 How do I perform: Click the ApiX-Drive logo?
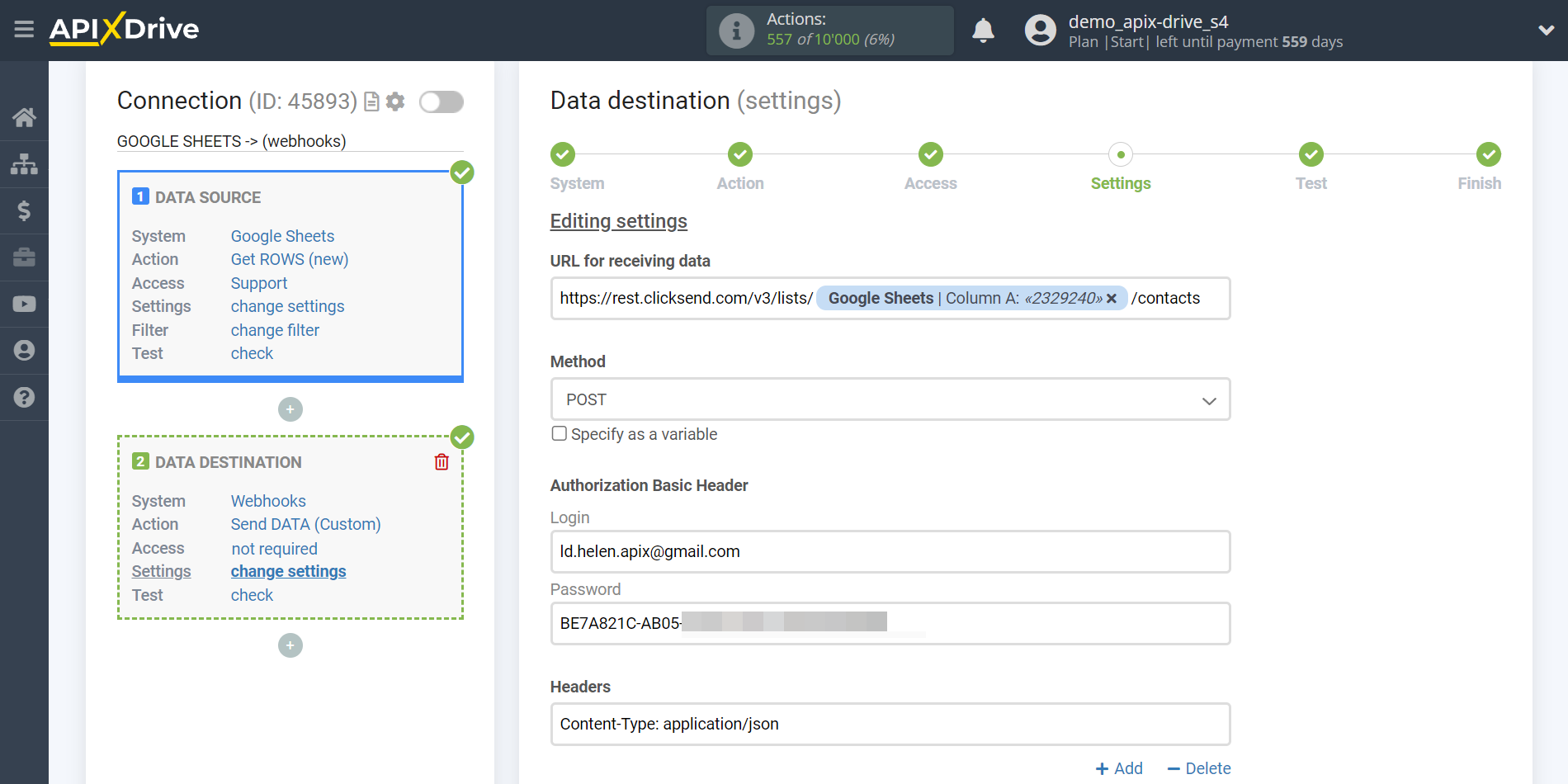point(124,29)
